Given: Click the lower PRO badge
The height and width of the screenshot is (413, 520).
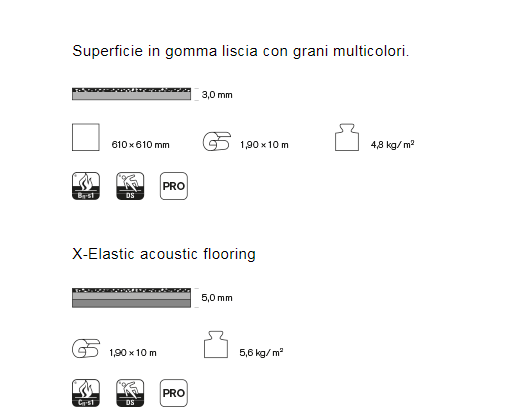Looking at the screenshot, I should click(x=174, y=393).
